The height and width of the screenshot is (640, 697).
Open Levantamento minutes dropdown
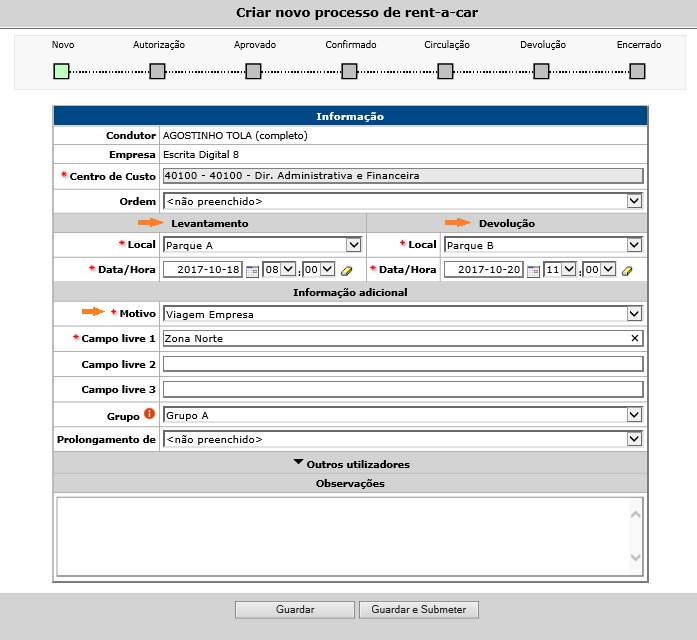click(318, 269)
